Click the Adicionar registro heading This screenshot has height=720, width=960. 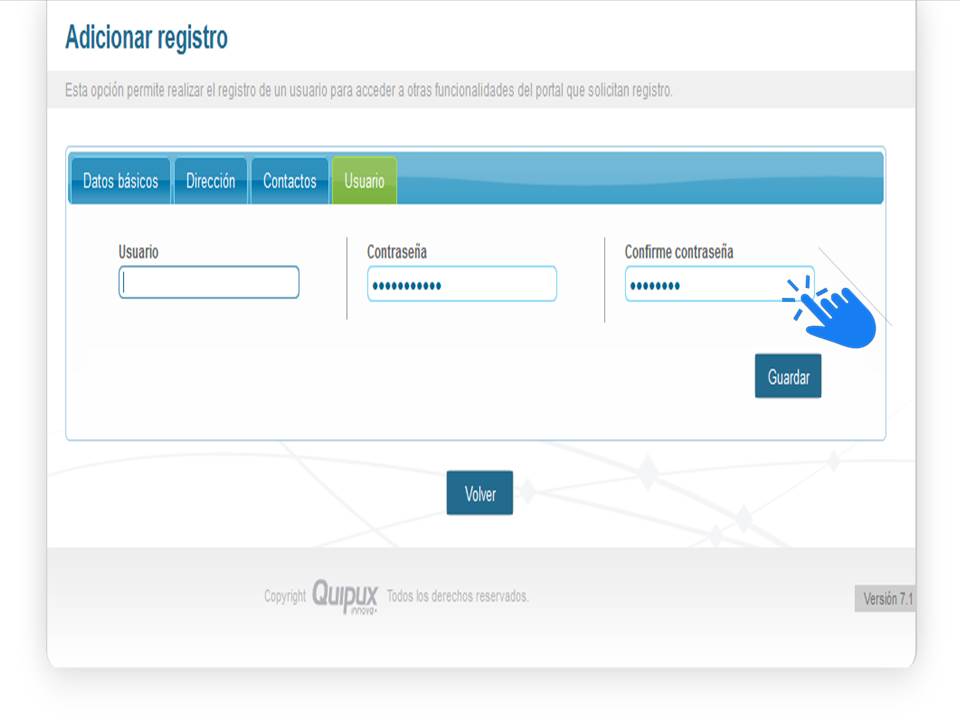point(146,38)
